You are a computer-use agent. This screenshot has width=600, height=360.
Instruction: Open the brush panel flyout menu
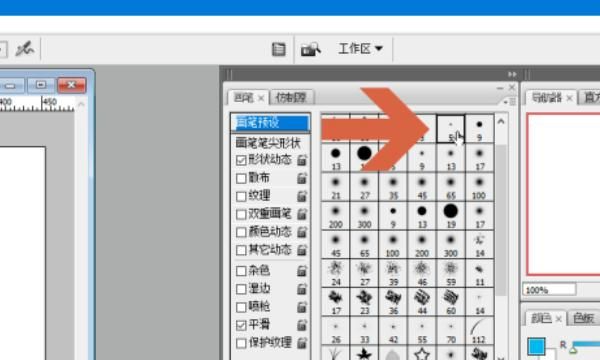(x=510, y=102)
